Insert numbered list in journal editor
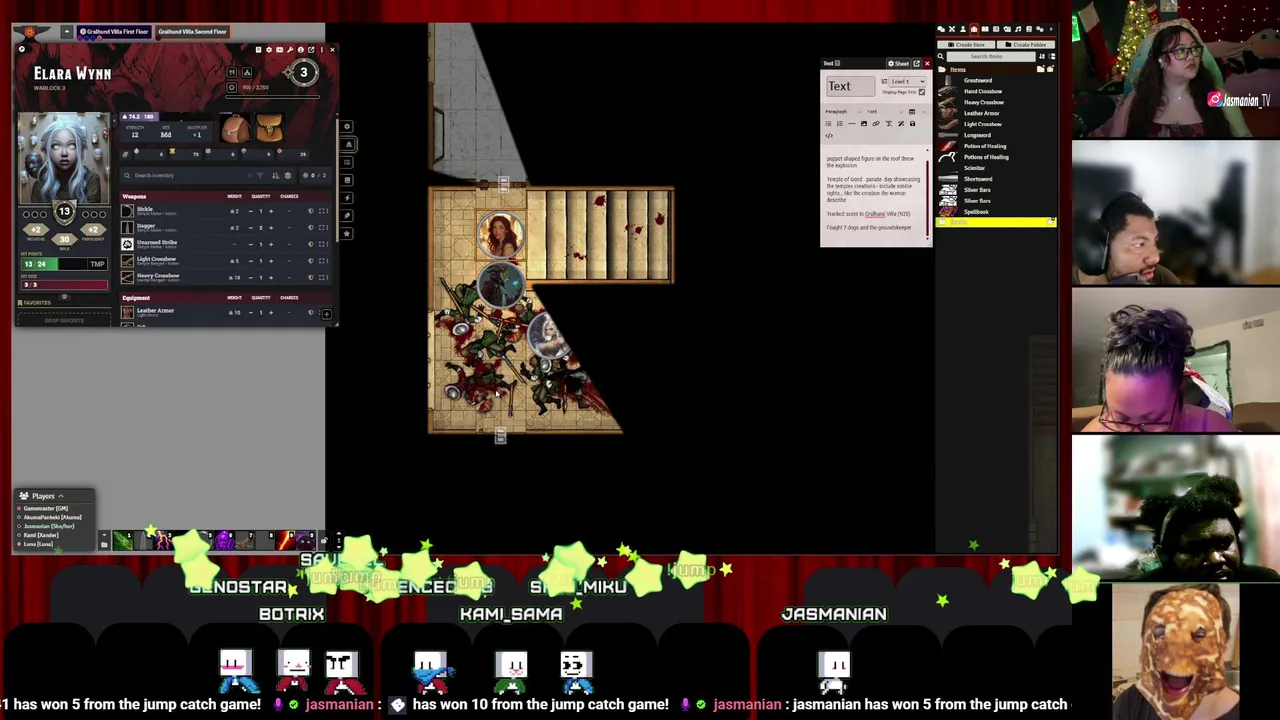The image size is (1280, 720). [x=840, y=124]
